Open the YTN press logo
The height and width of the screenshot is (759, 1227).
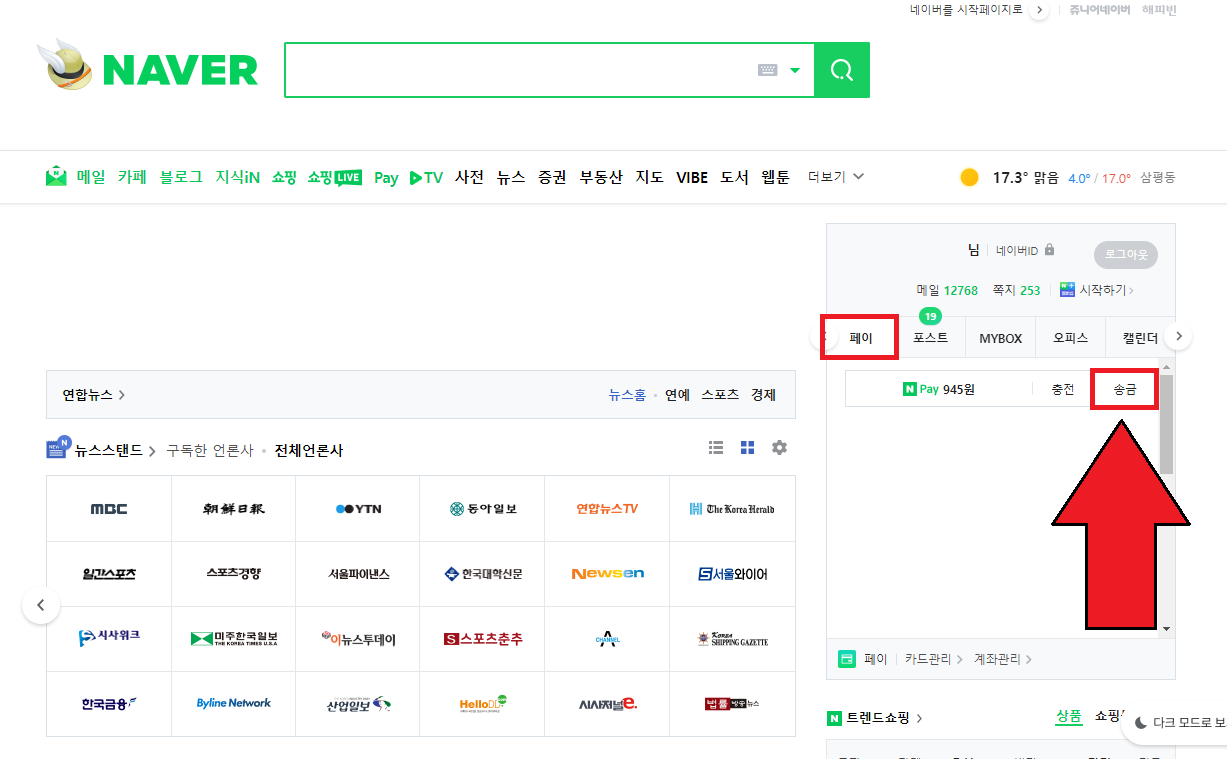(358, 509)
